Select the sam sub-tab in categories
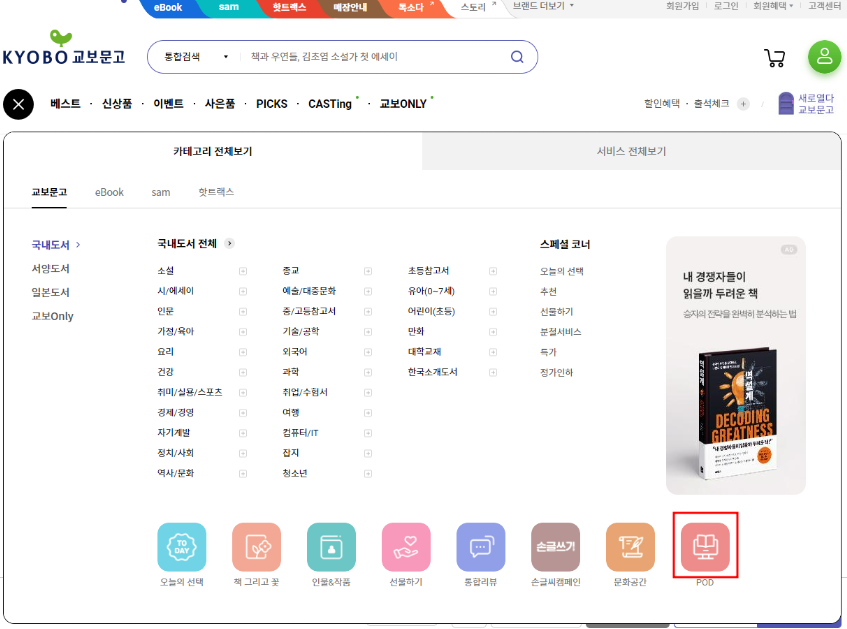Screen dimensions: 847x629 [160, 192]
